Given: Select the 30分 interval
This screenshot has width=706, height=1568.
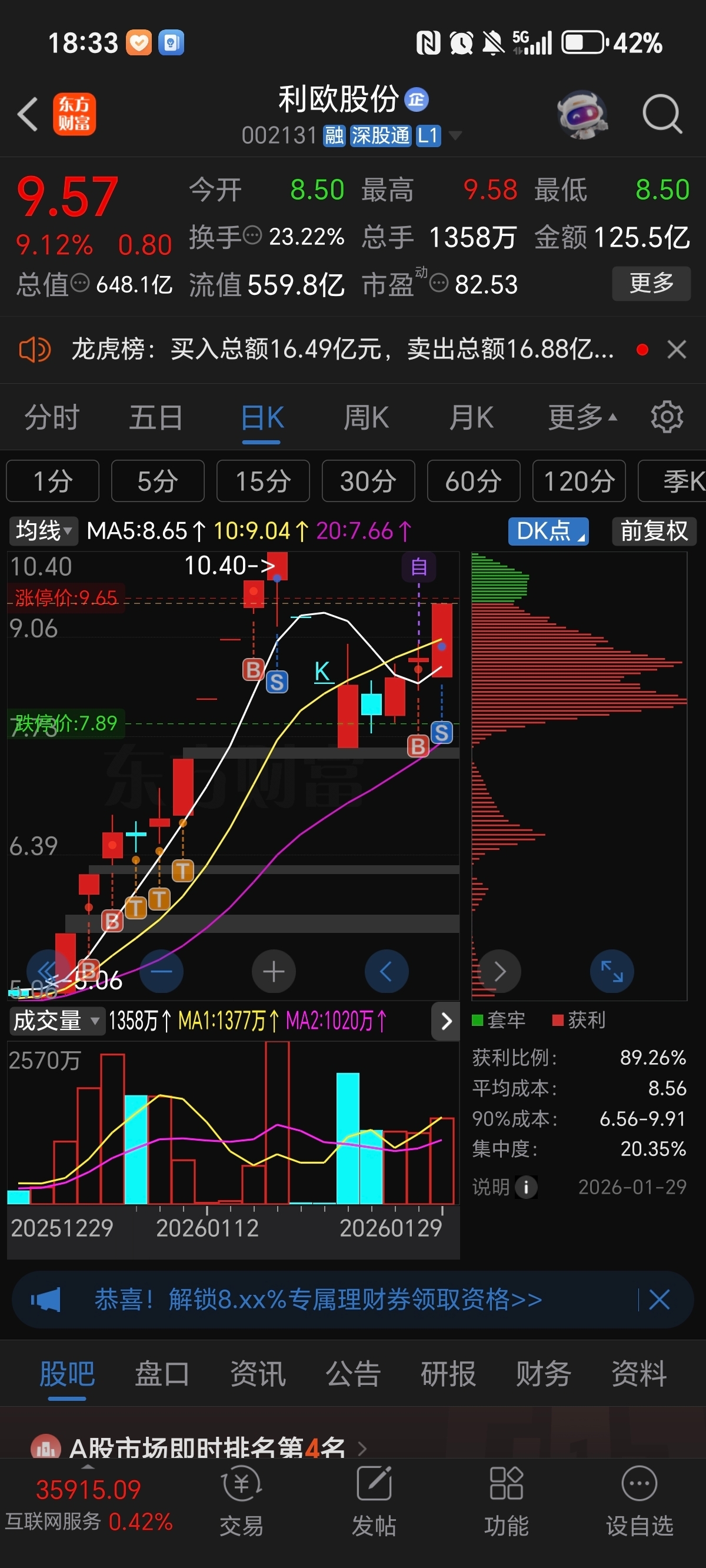Looking at the screenshot, I should pos(368,481).
